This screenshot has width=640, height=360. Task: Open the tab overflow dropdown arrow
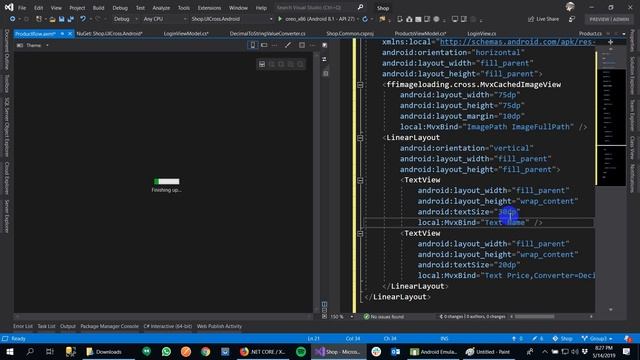pos(624,33)
